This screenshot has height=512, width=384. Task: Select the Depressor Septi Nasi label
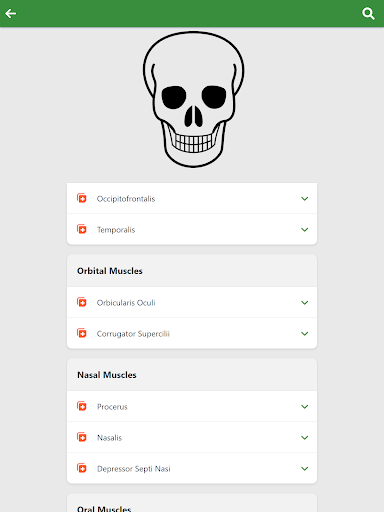click(x=134, y=469)
